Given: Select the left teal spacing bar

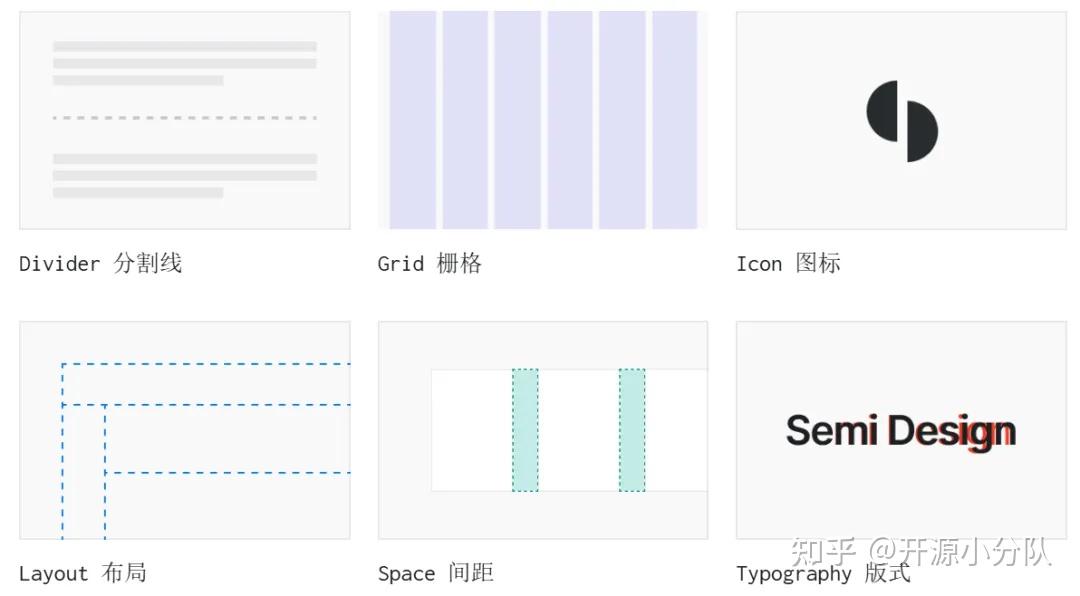Looking at the screenshot, I should [524, 430].
